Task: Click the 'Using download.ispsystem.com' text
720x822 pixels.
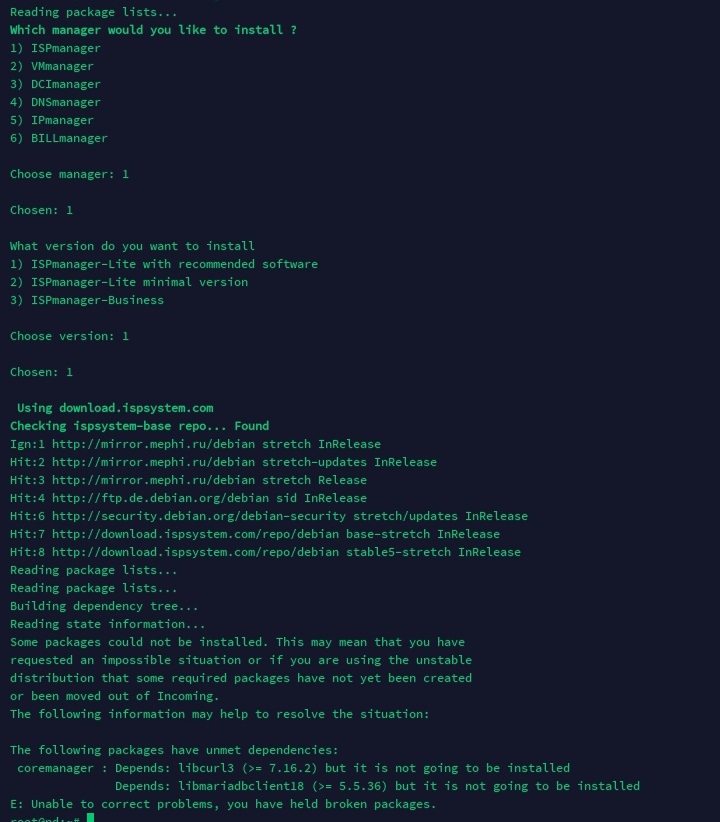Action: (115, 408)
